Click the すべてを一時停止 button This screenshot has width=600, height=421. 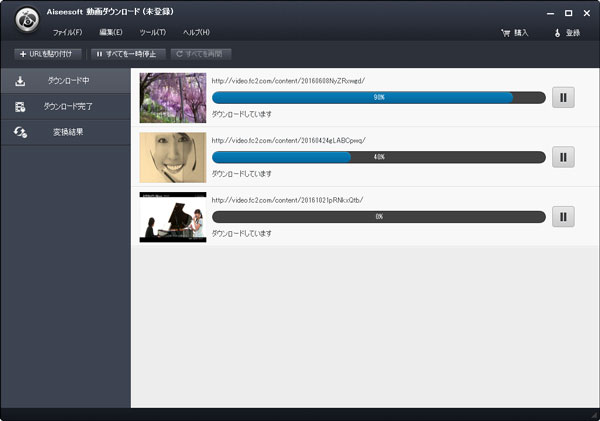[x=124, y=53]
